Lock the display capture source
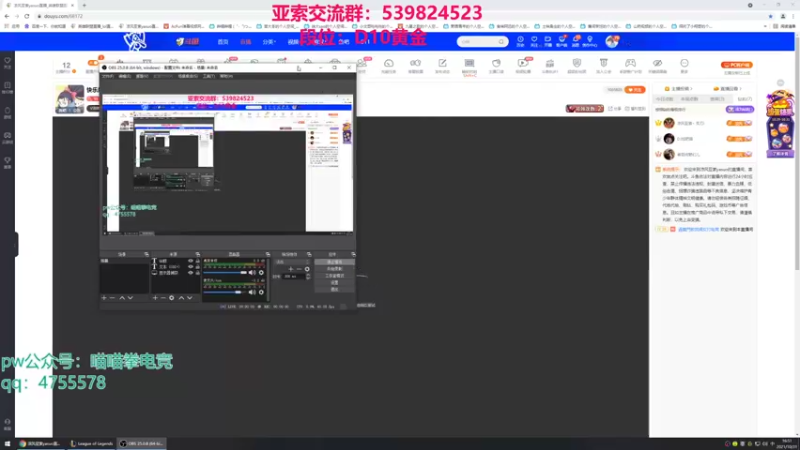Screen dimensions: 800x450 tap(197, 273)
